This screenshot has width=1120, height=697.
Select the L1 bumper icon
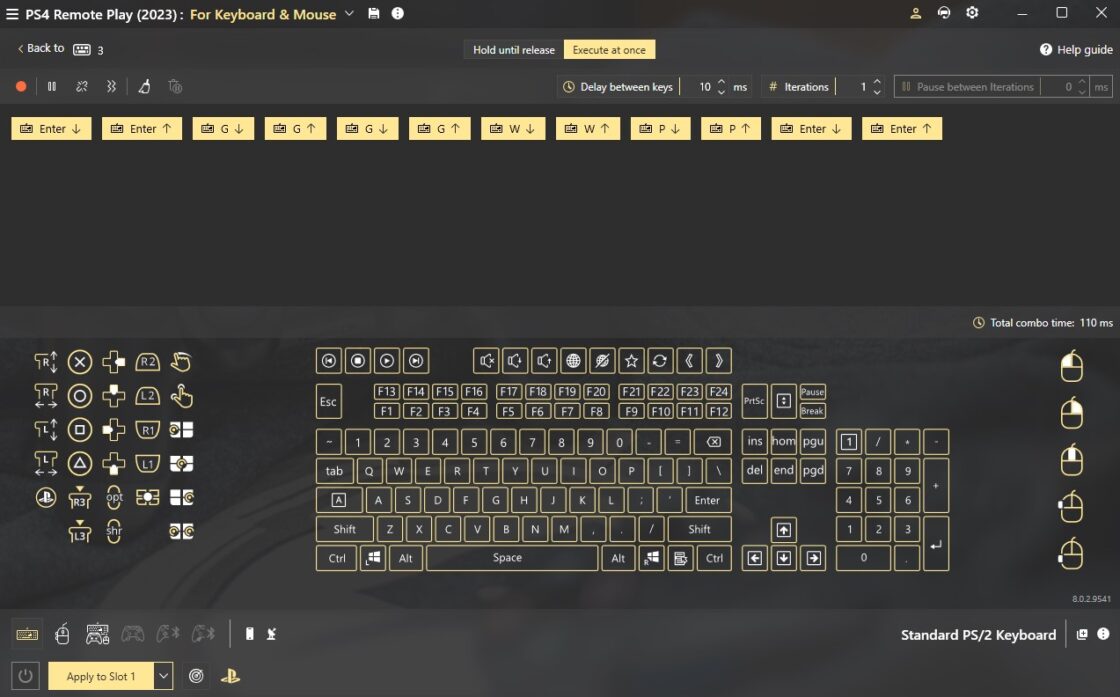(x=147, y=463)
